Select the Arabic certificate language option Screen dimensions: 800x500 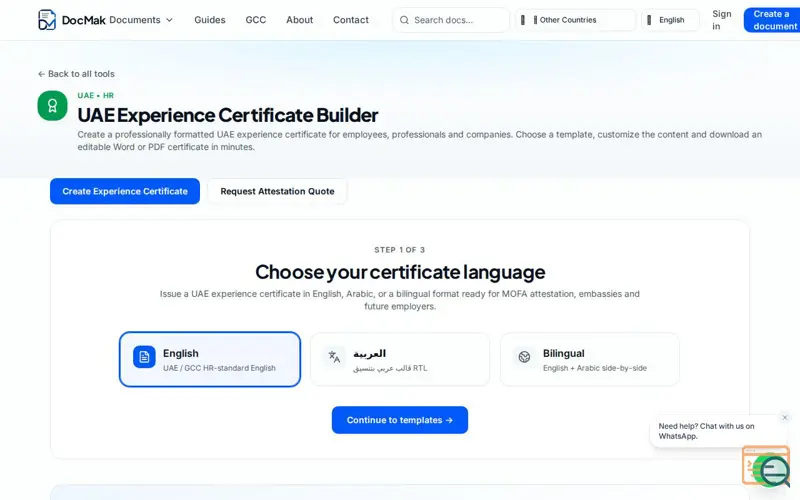[x=400, y=359]
